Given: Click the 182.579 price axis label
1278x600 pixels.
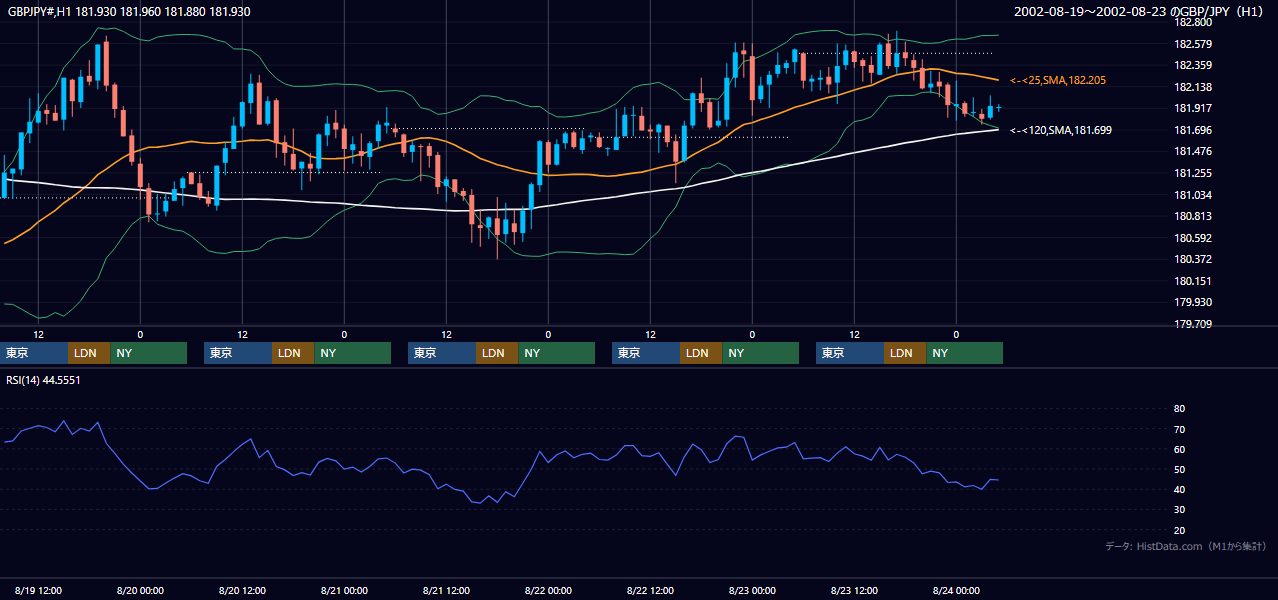Looking at the screenshot, I should [x=1193, y=44].
